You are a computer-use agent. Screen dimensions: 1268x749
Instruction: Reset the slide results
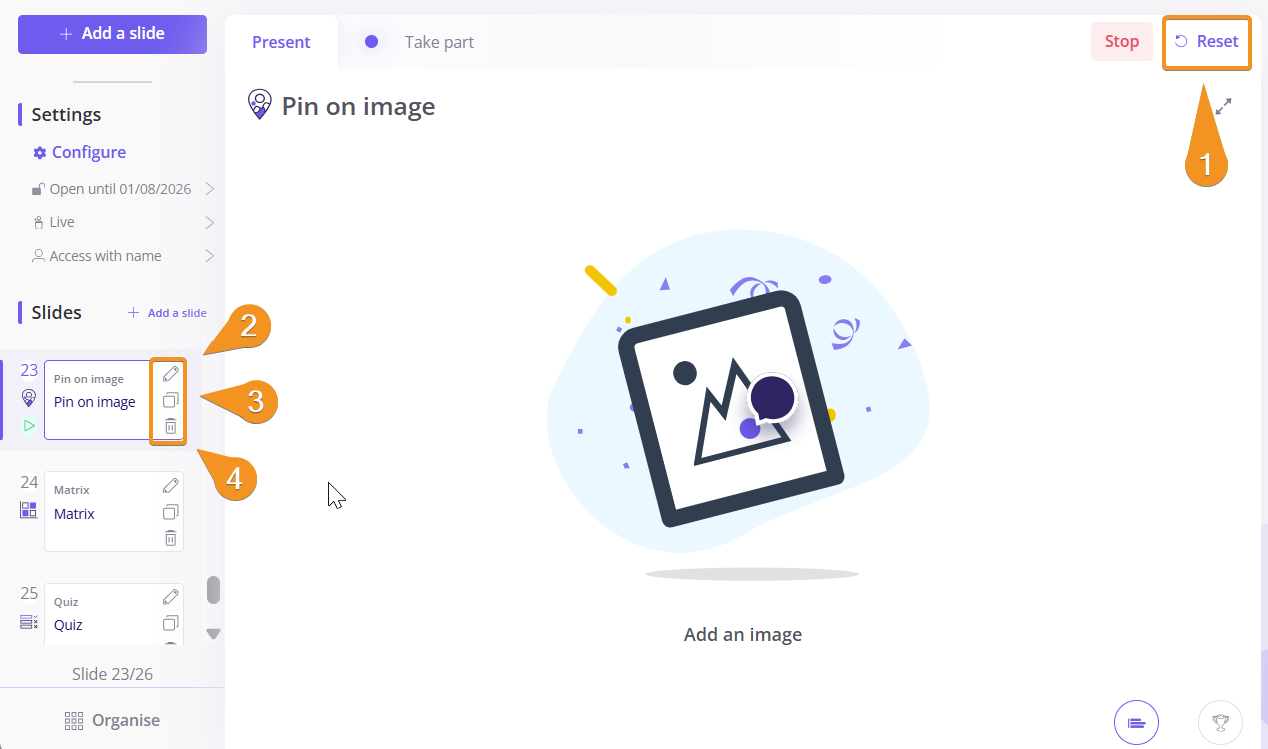1206,42
